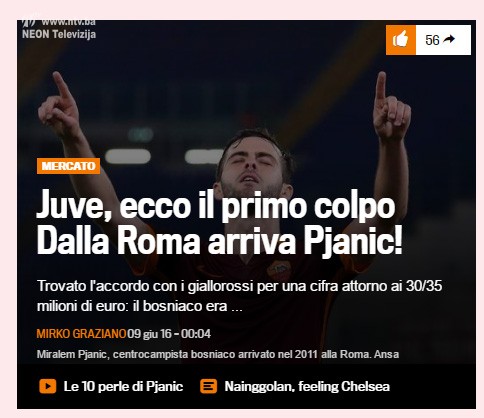This screenshot has width=484, height=418.
Task: Open headline Juve, ecco il primo colpo
Action: click(215, 206)
